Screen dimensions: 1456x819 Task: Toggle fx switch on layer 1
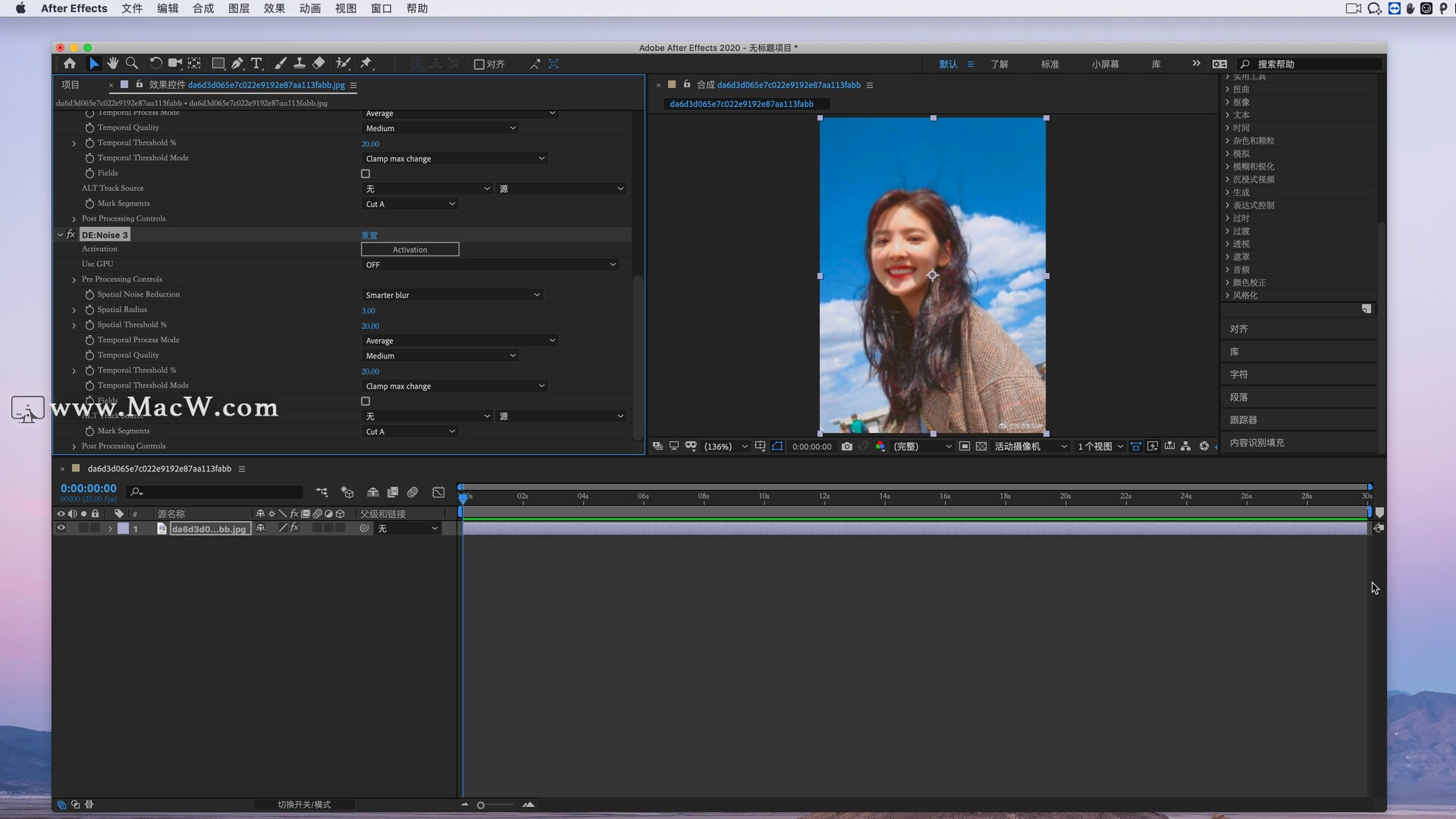coord(295,529)
